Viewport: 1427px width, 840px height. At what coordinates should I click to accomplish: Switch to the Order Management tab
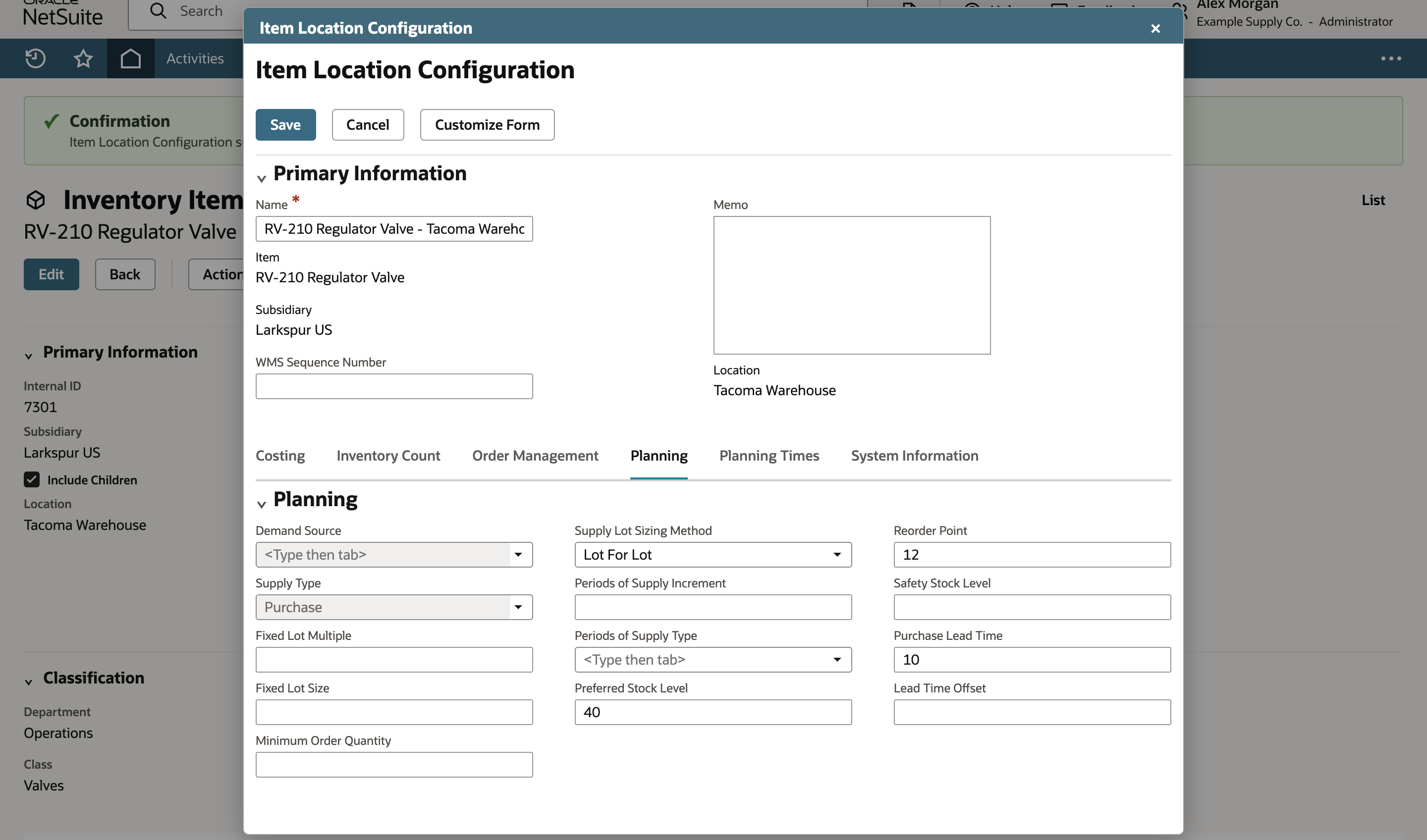(x=535, y=456)
